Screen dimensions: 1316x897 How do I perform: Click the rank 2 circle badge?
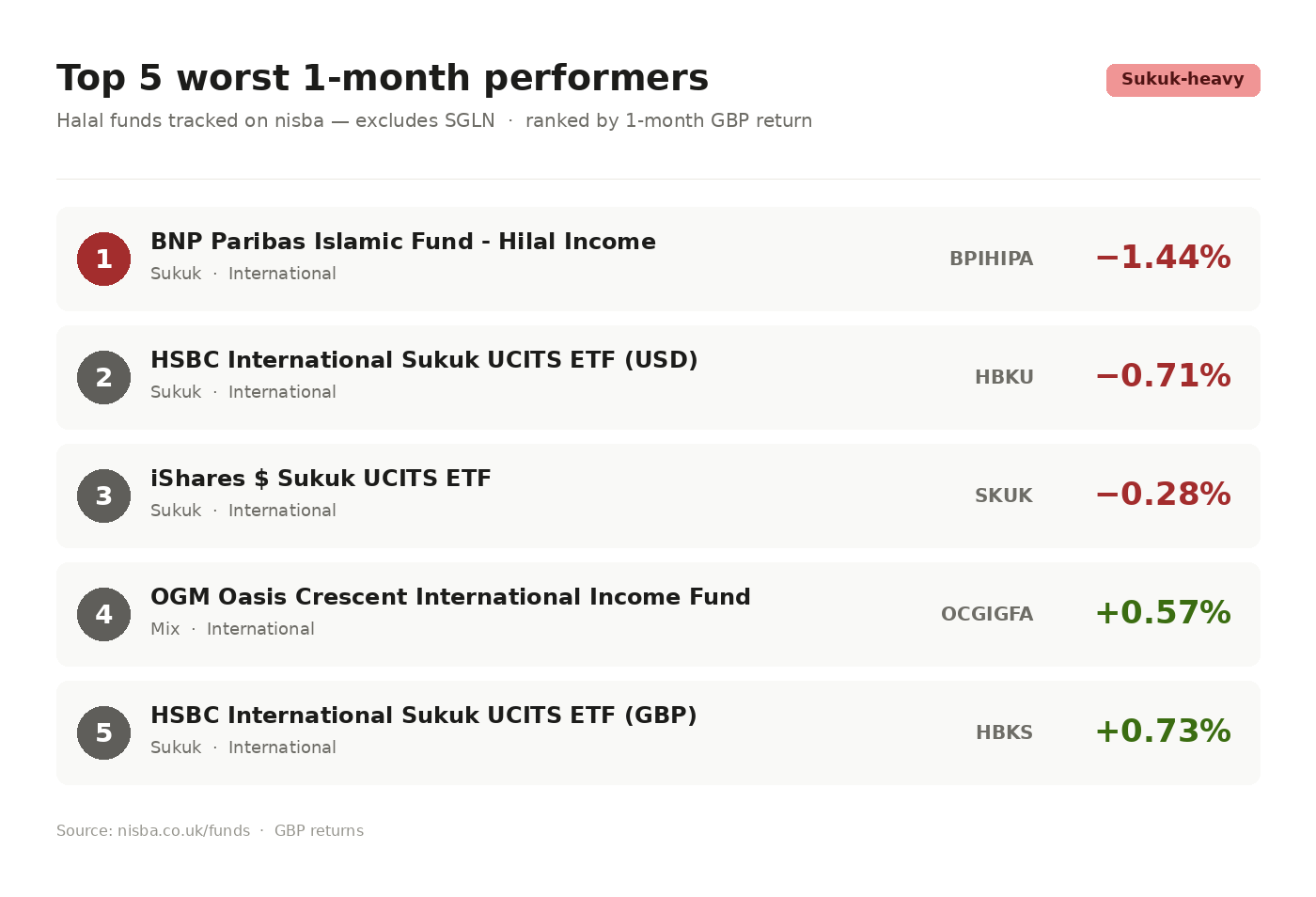103,378
